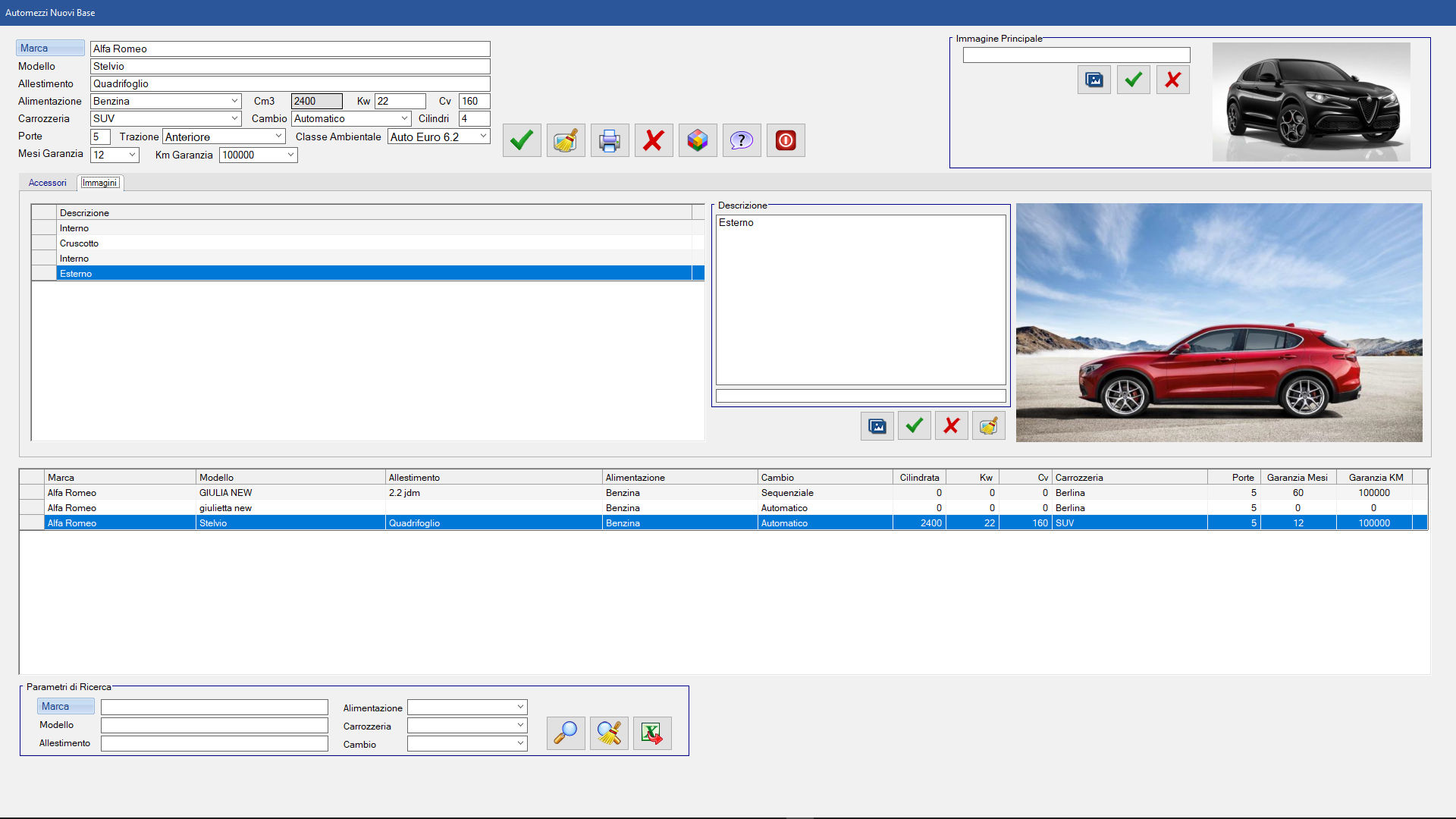1456x819 pixels.
Task: Open help via question mark icon
Action: [742, 140]
